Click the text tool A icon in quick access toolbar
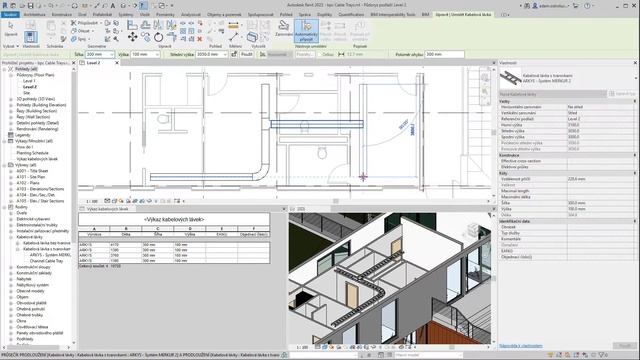The height and width of the screenshot is (360, 640). click(113, 6)
